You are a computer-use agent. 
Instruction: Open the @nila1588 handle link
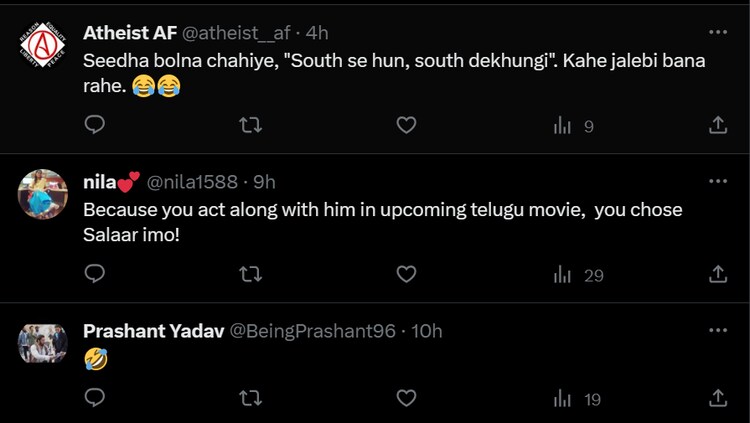point(192,182)
